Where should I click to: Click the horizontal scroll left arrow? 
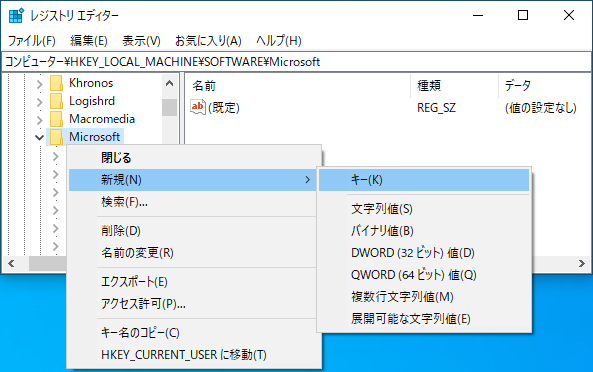11,264
